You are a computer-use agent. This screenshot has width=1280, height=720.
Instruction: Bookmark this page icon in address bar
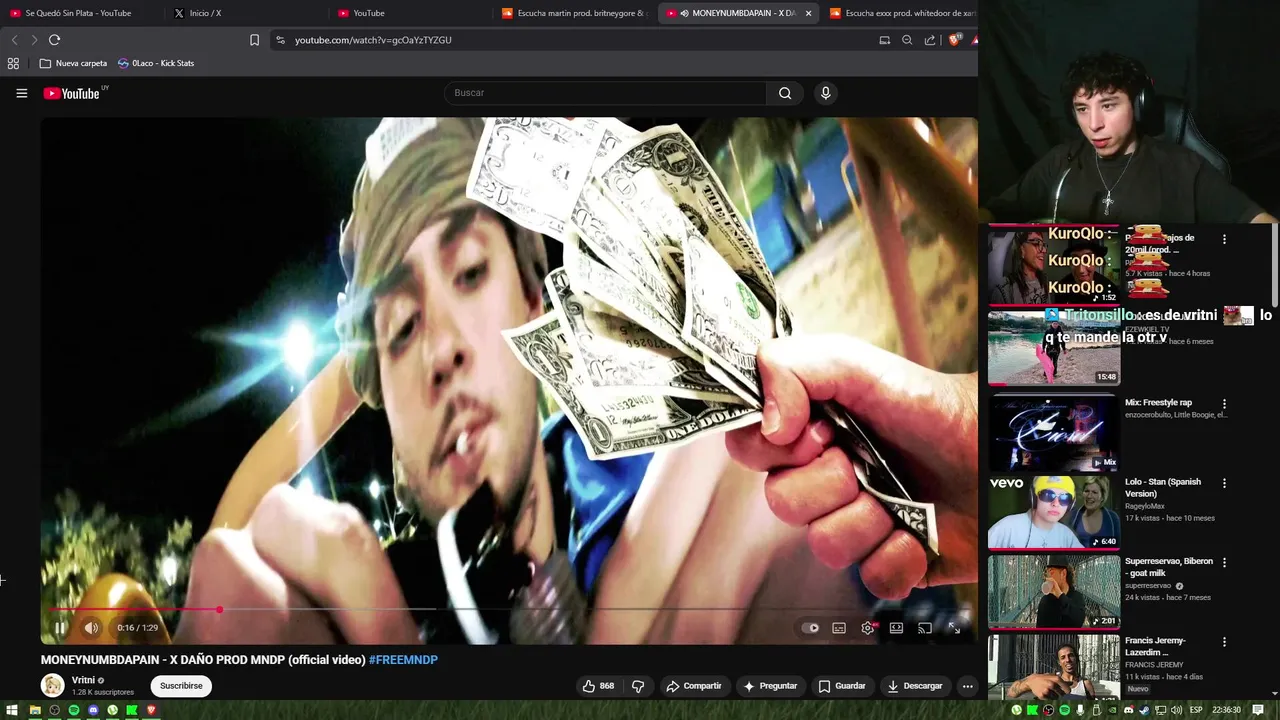tap(254, 40)
